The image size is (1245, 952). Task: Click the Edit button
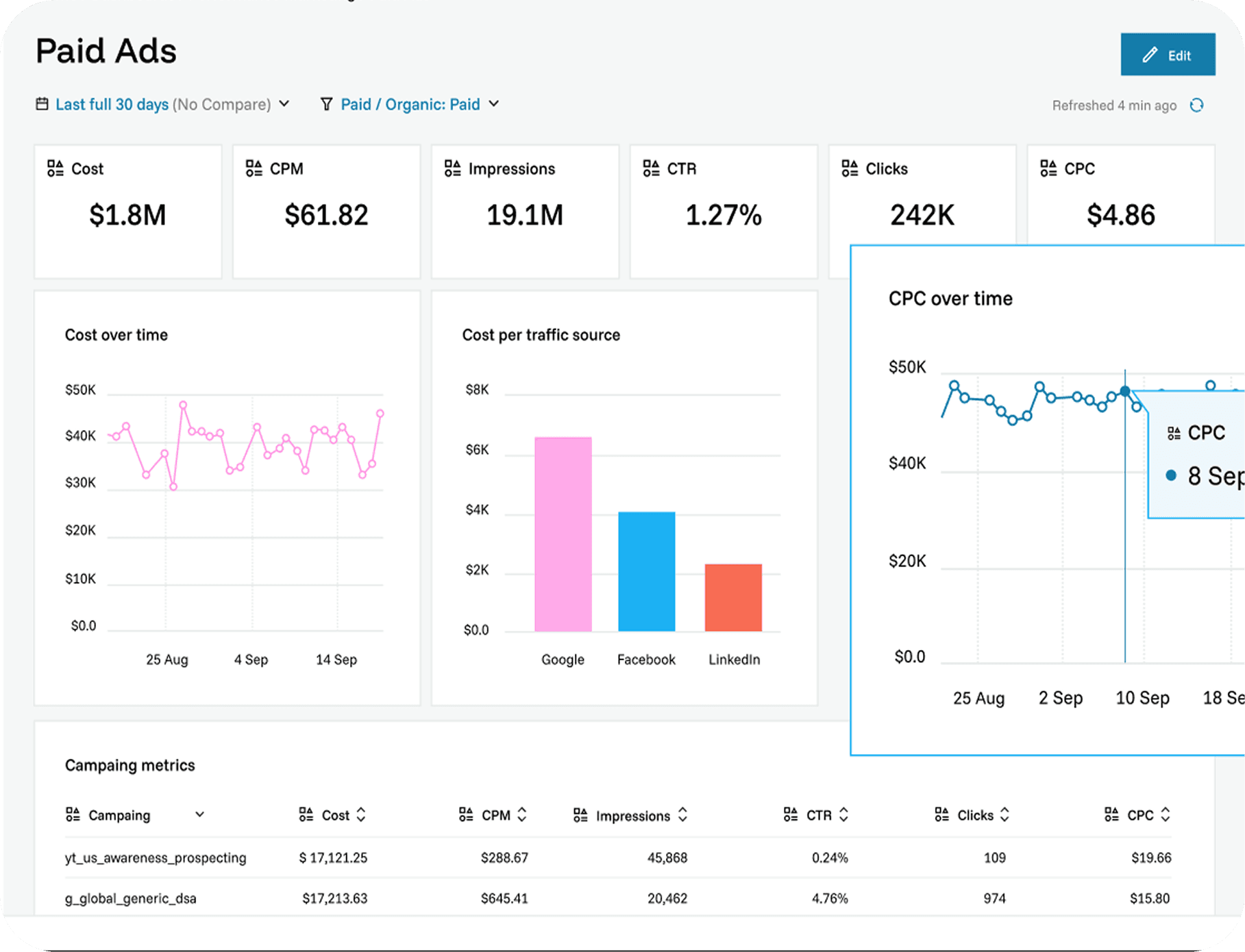(x=1168, y=54)
